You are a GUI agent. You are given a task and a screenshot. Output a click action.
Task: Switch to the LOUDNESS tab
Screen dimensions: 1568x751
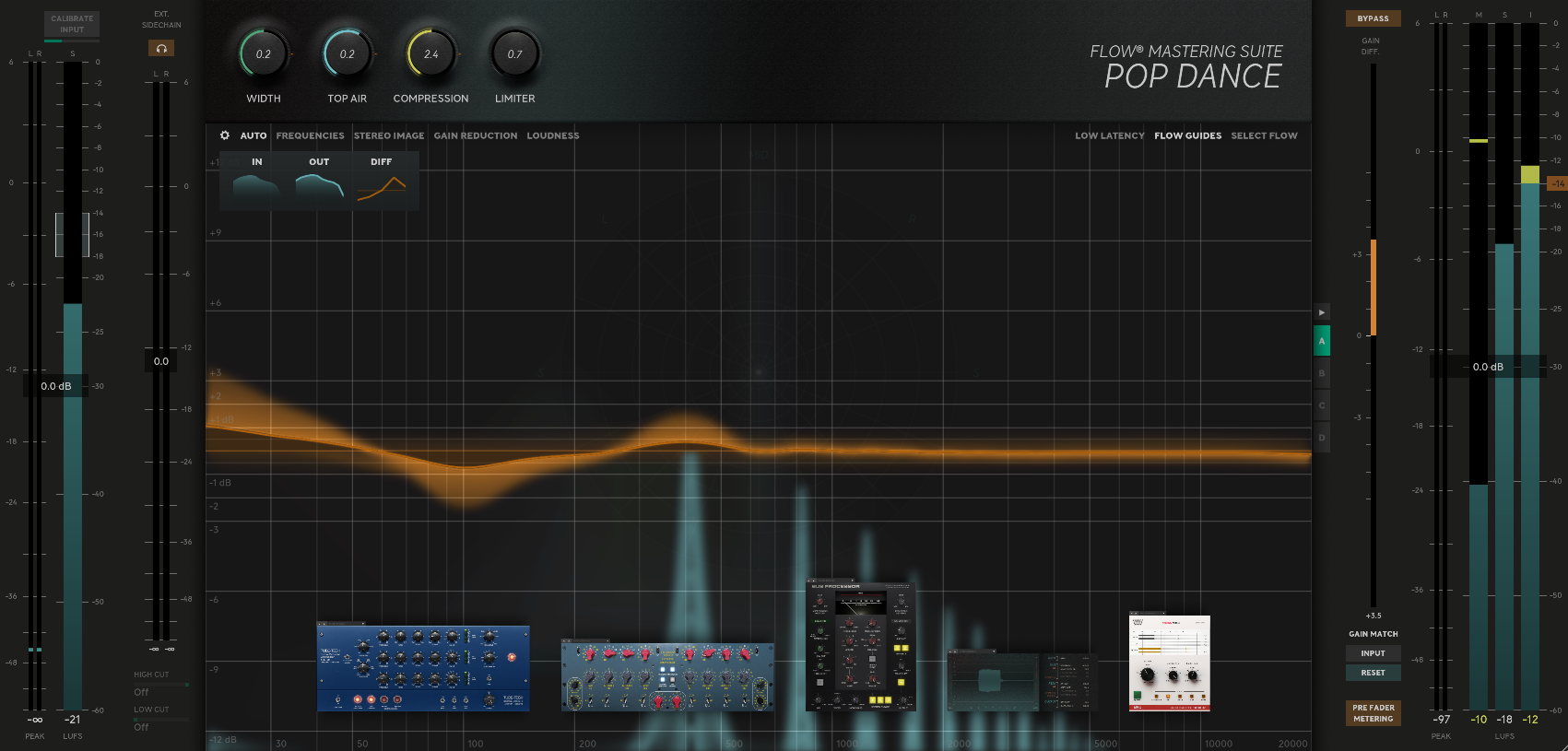click(553, 135)
